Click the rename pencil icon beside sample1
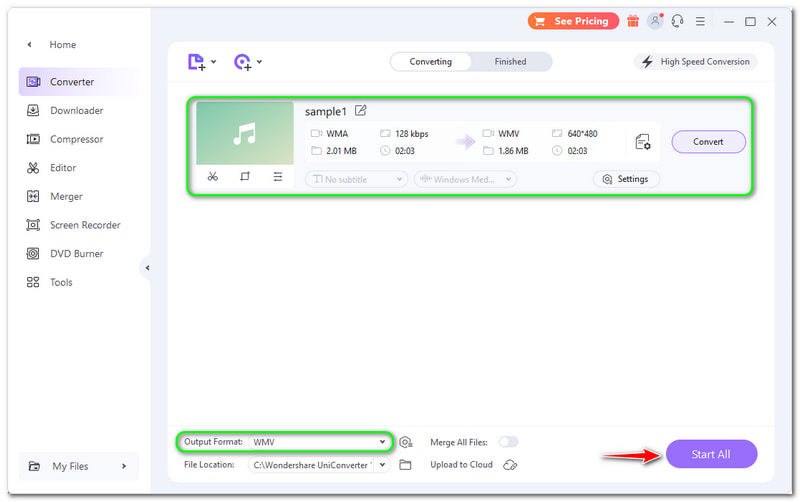 [x=360, y=111]
